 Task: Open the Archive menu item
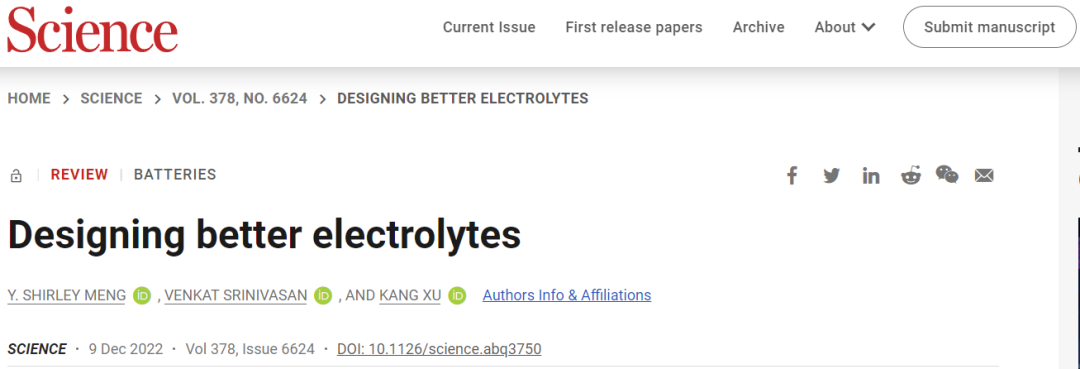758,28
